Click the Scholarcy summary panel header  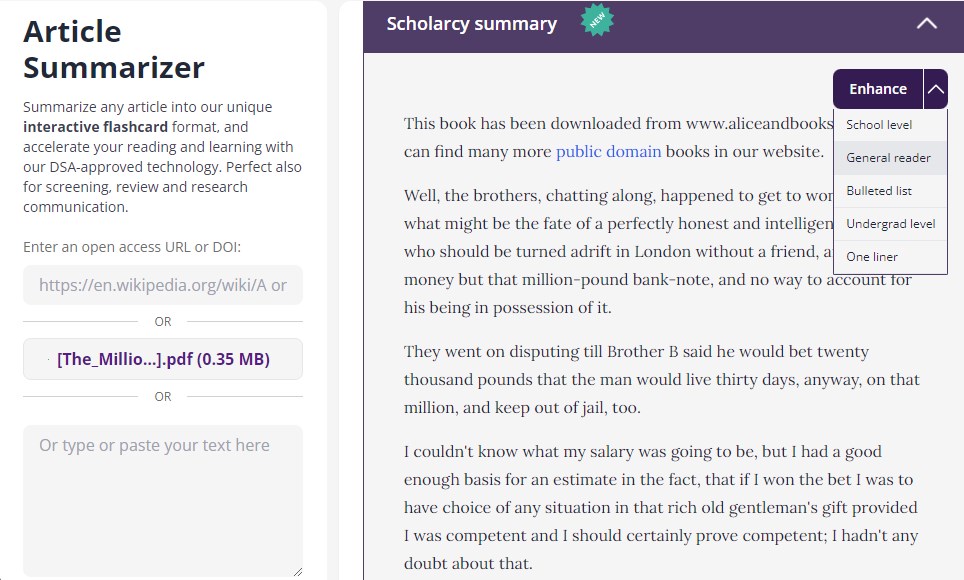point(472,21)
